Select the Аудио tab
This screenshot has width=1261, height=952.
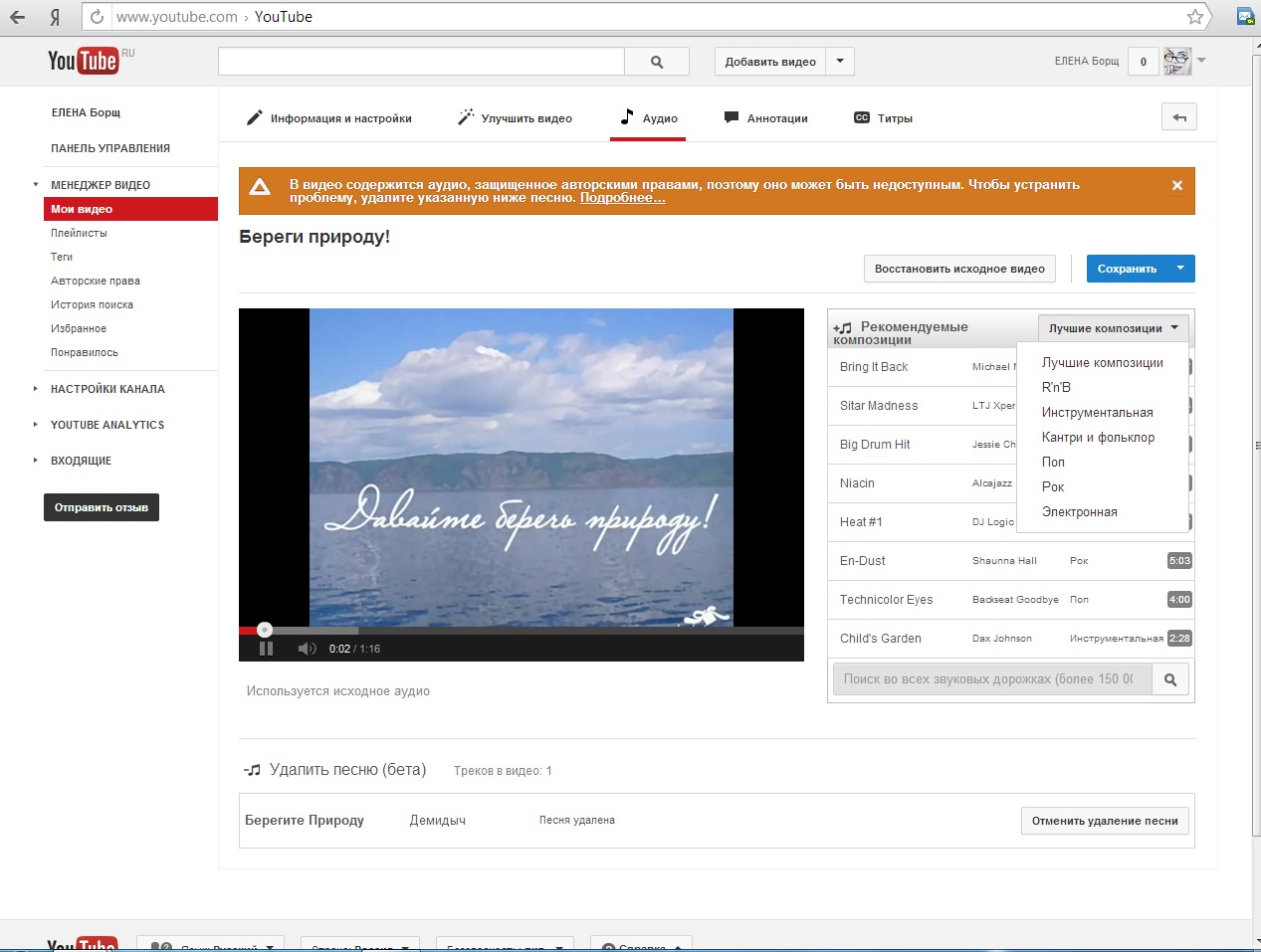648,117
